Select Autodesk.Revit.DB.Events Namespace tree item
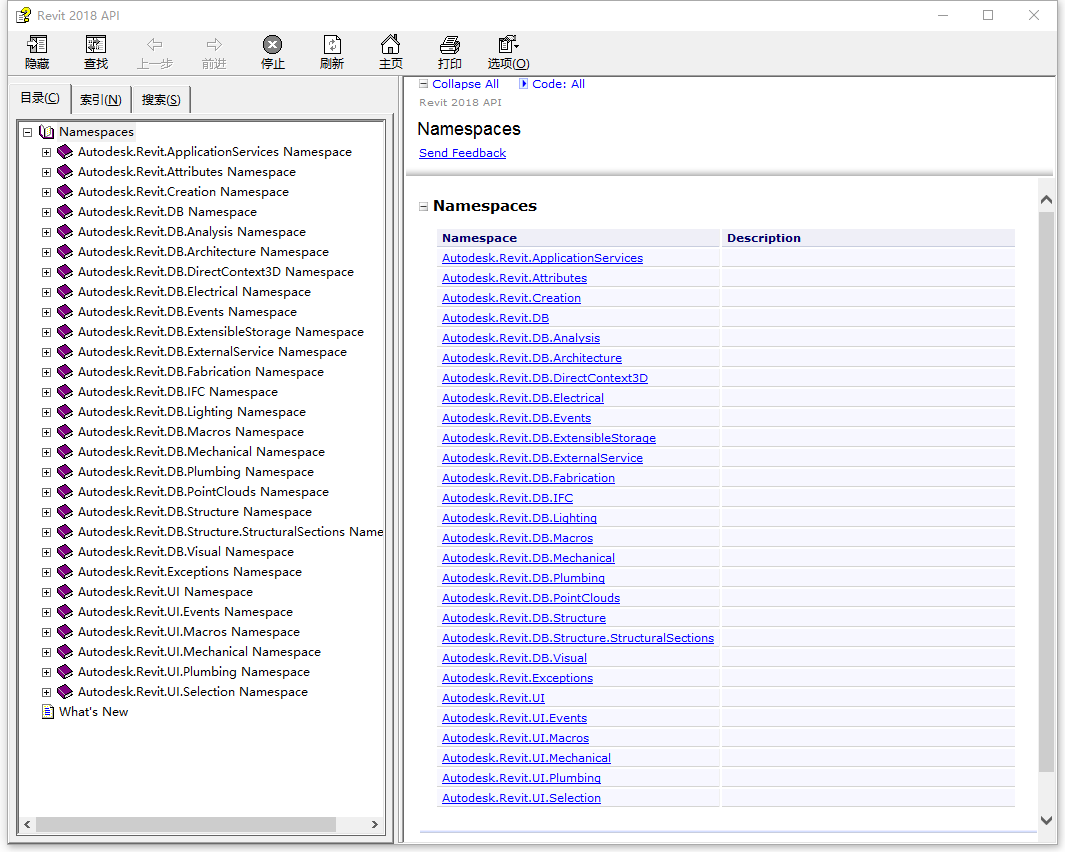This screenshot has width=1065, height=852. (187, 312)
